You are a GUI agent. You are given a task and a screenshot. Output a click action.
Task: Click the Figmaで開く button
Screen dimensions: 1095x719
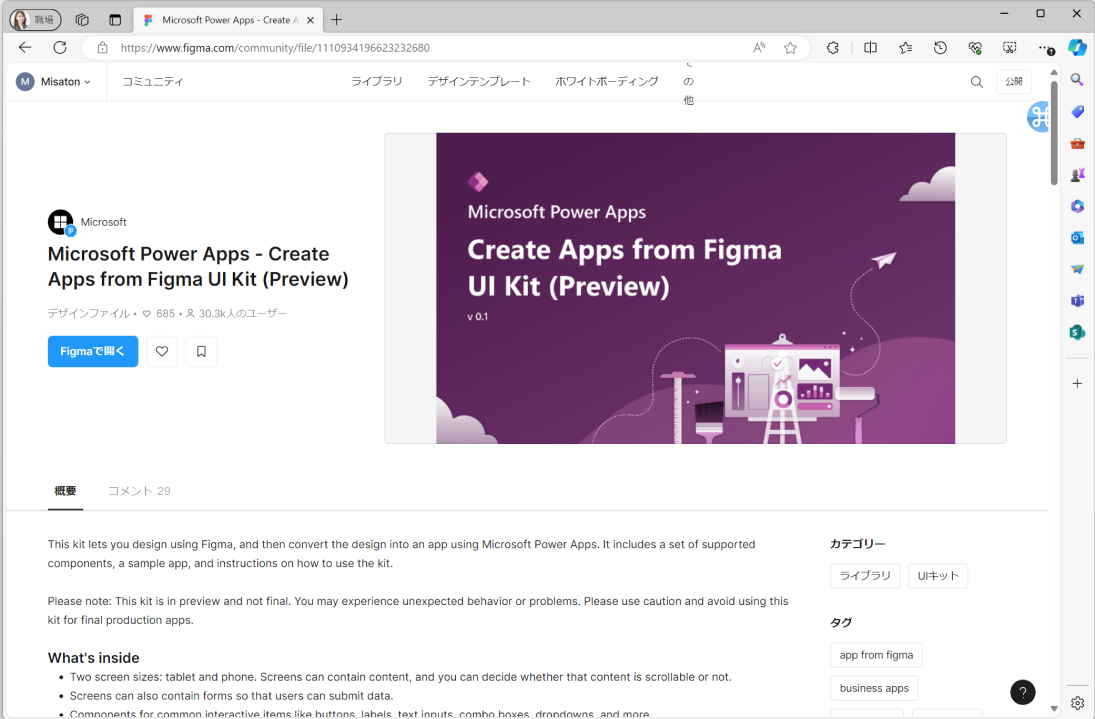93,351
